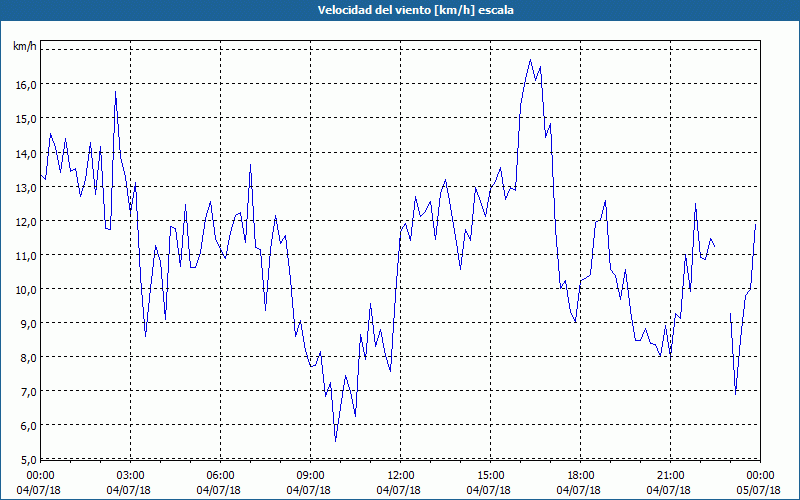
Task: Click the '05/07/18' date label
Action: [758, 490]
